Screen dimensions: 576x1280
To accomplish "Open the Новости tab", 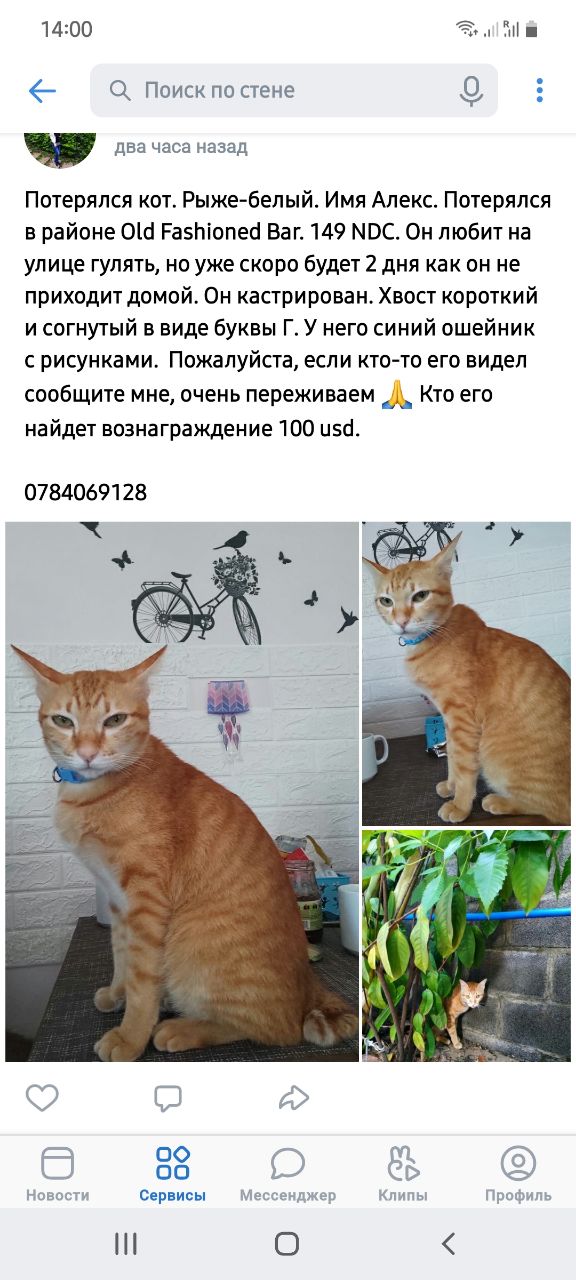I will pos(58,1174).
